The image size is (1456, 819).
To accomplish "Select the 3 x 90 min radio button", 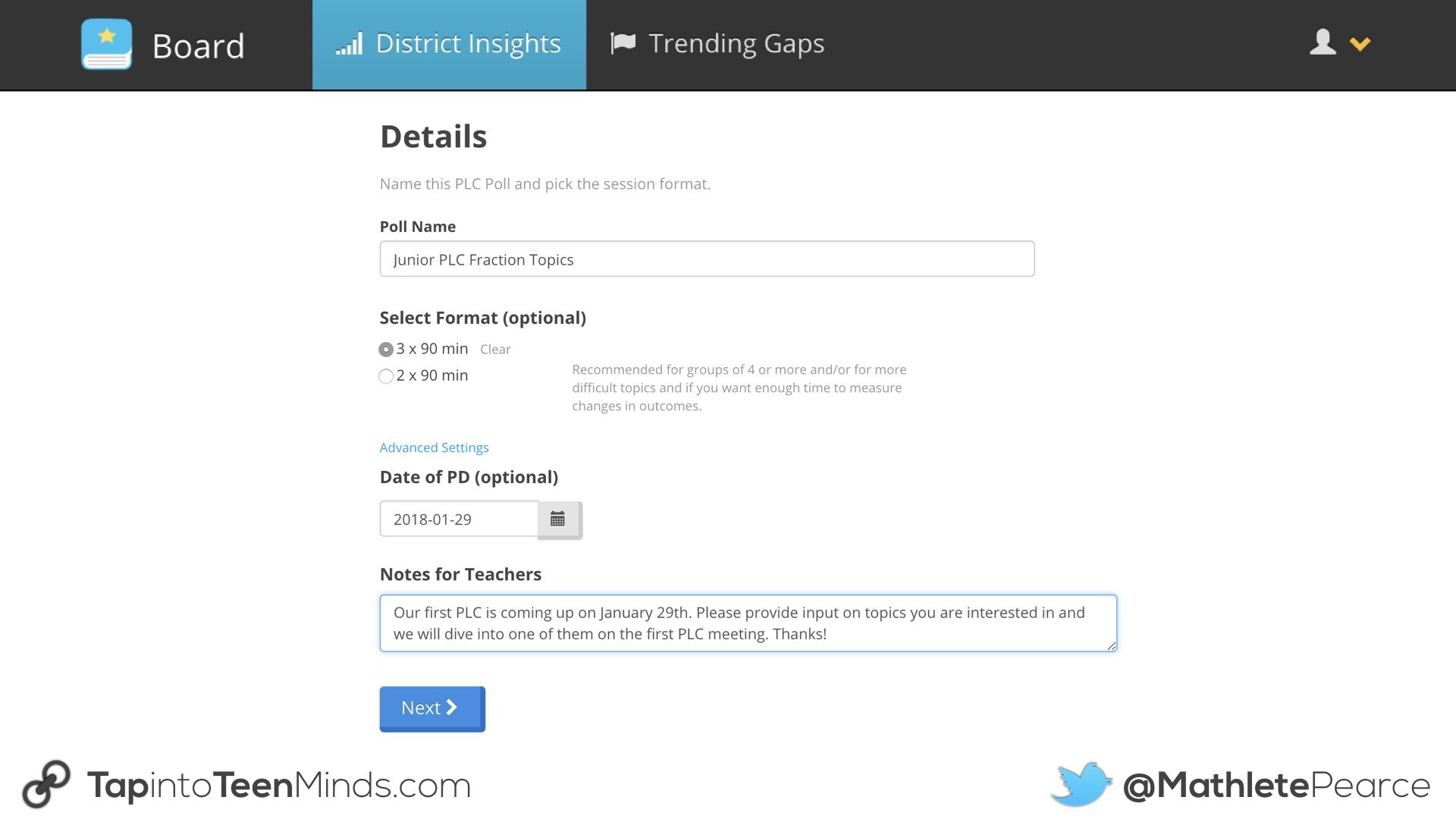I will (x=385, y=348).
